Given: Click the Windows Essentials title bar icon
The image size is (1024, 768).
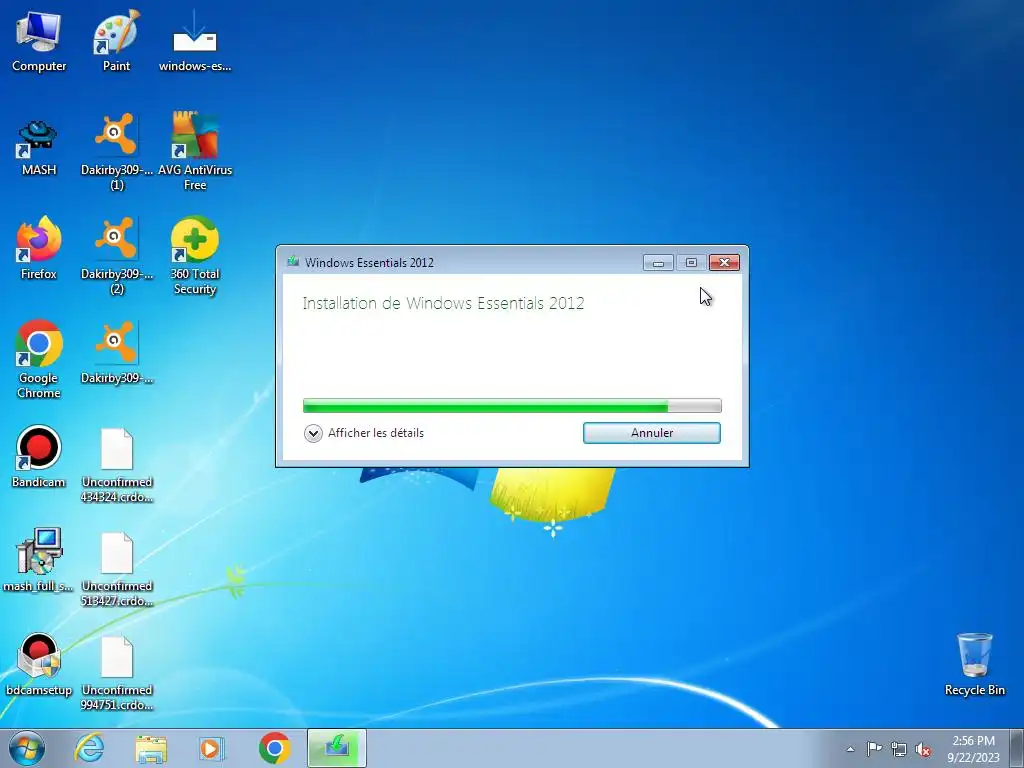Looking at the screenshot, I should tap(293, 262).
